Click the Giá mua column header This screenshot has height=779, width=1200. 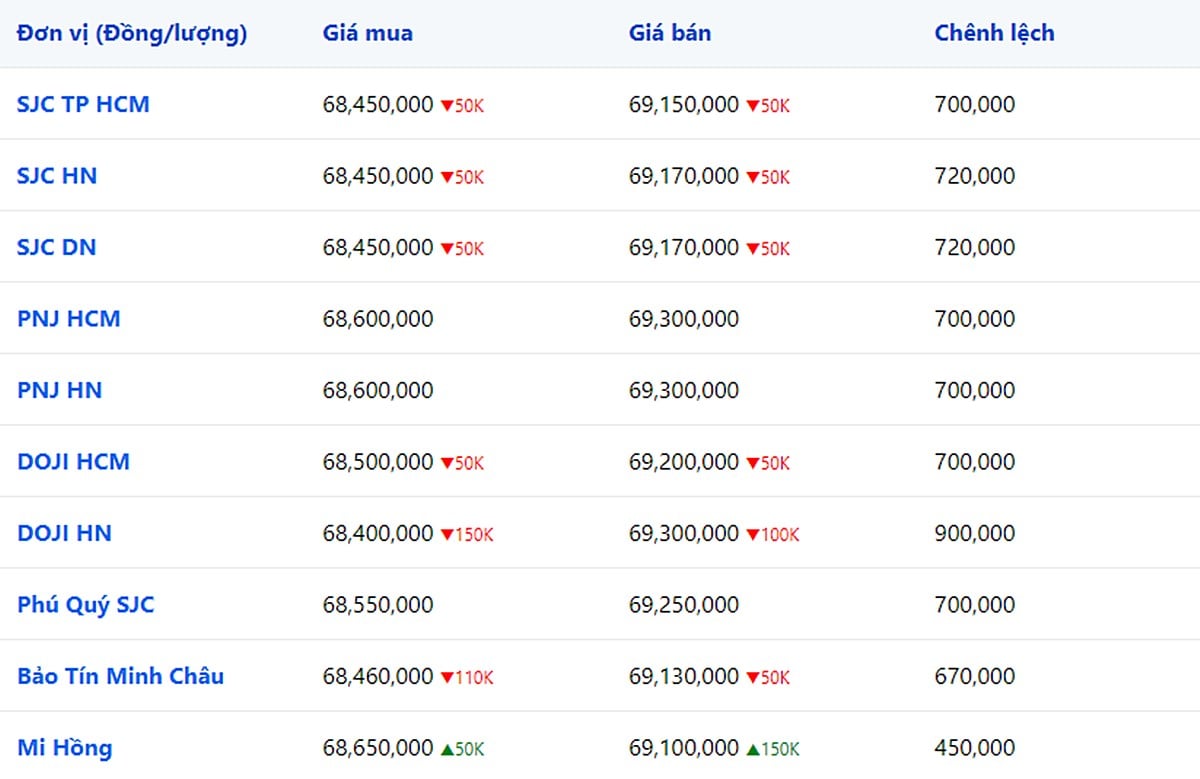pos(368,33)
